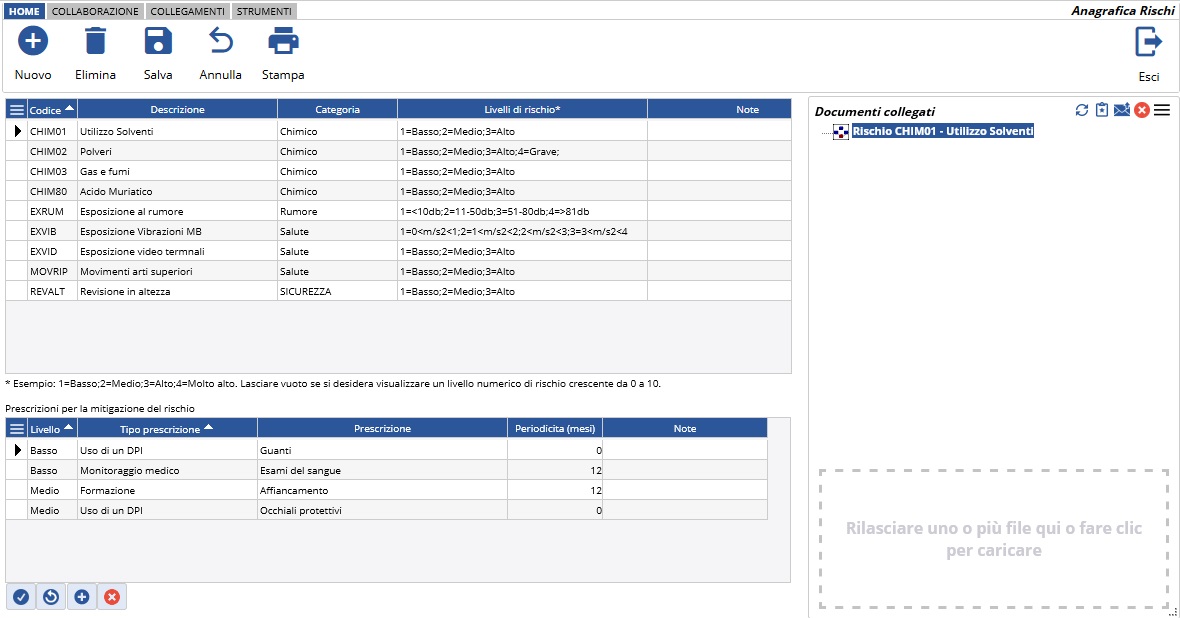Save changes with the Salva icon
This screenshot has width=1180, height=618.
[158, 42]
